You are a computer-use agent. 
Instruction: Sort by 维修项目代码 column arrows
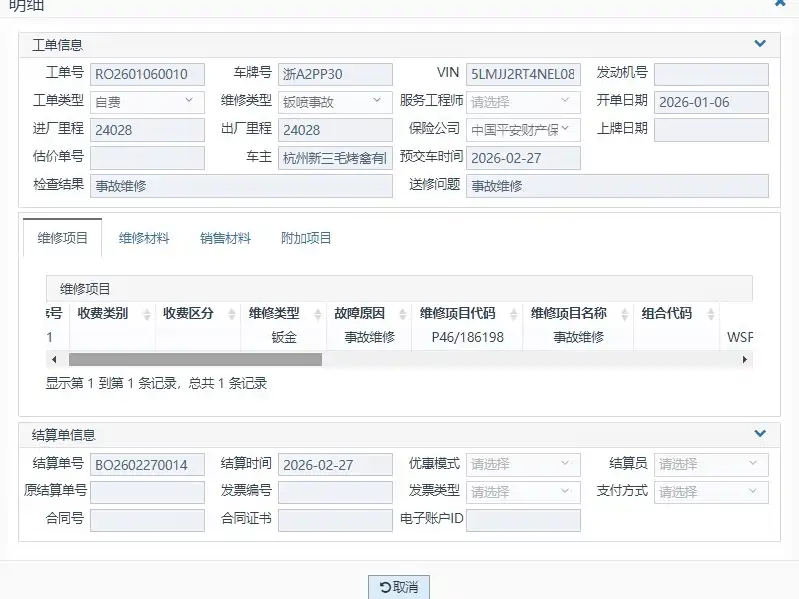pyautogui.click(x=514, y=314)
